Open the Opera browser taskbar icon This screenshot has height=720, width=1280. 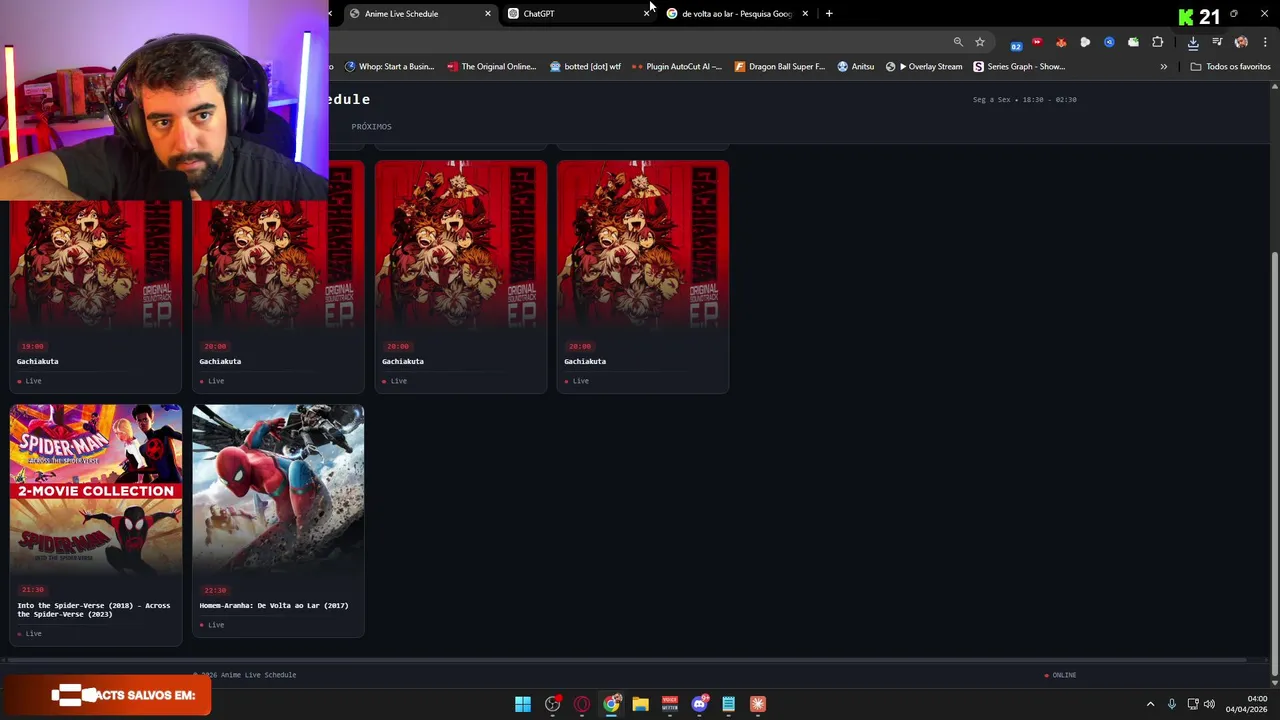(x=582, y=704)
